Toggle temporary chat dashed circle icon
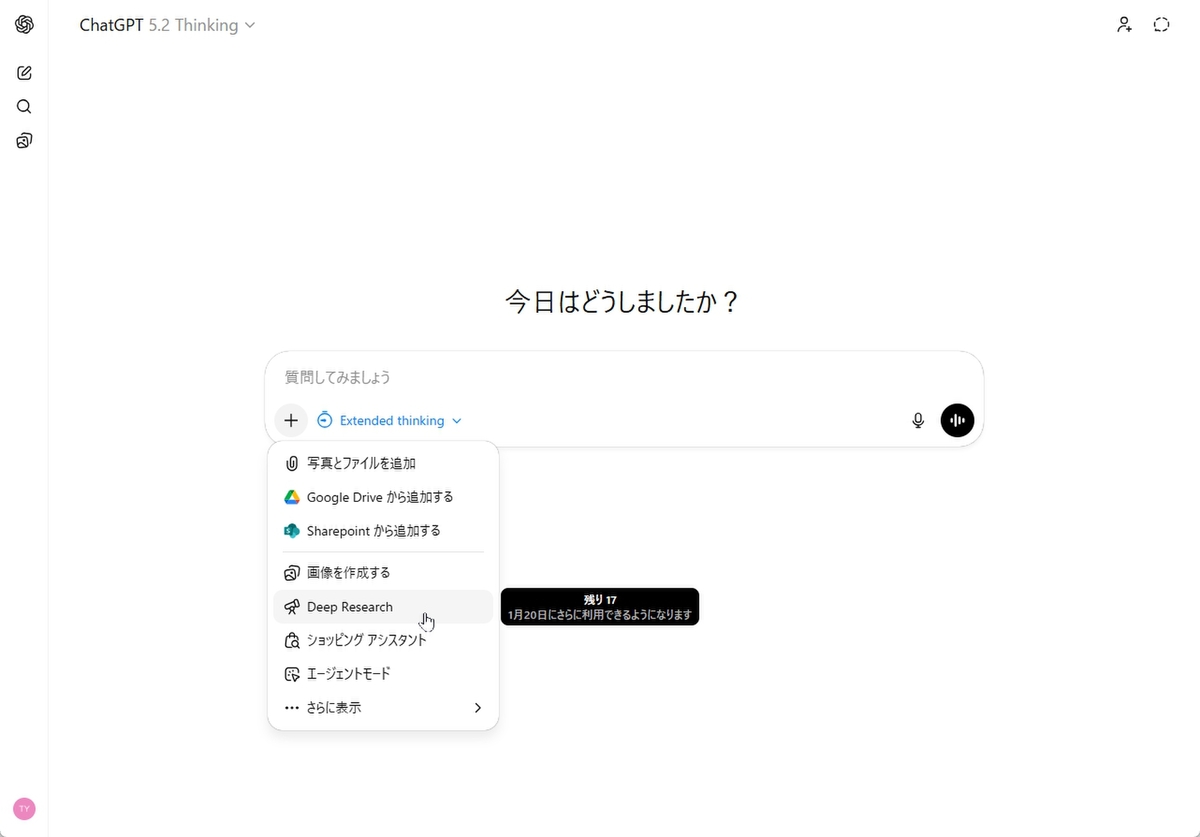The width and height of the screenshot is (1200, 837). [x=1161, y=25]
